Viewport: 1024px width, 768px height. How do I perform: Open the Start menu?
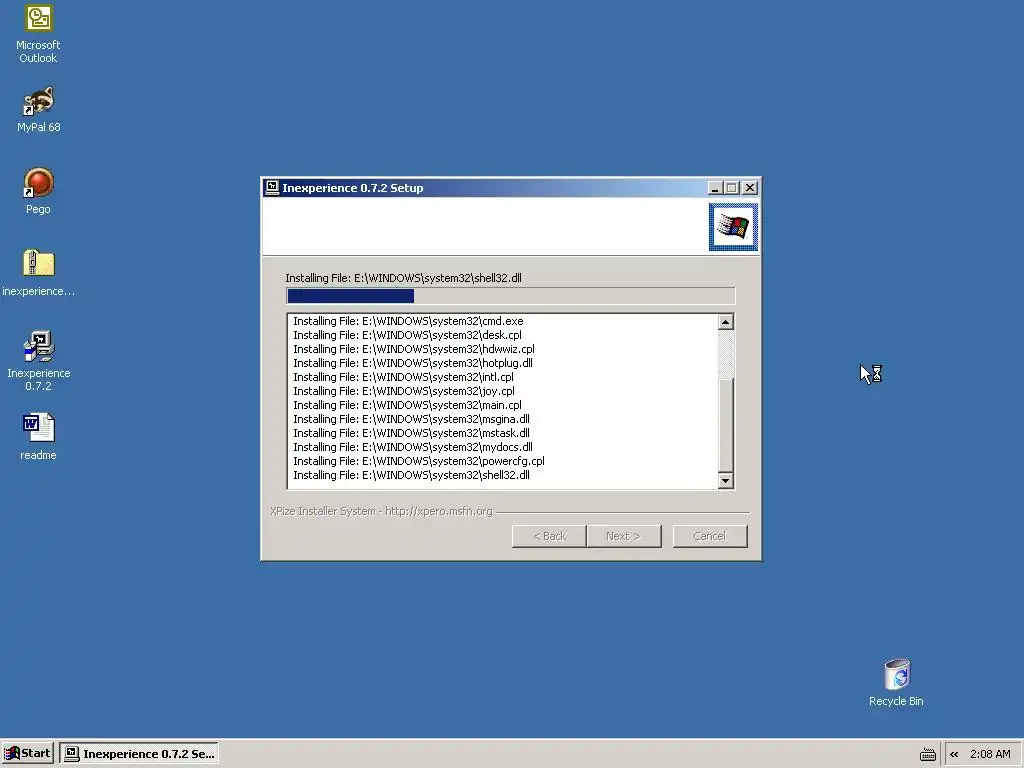pyautogui.click(x=27, y=753)
